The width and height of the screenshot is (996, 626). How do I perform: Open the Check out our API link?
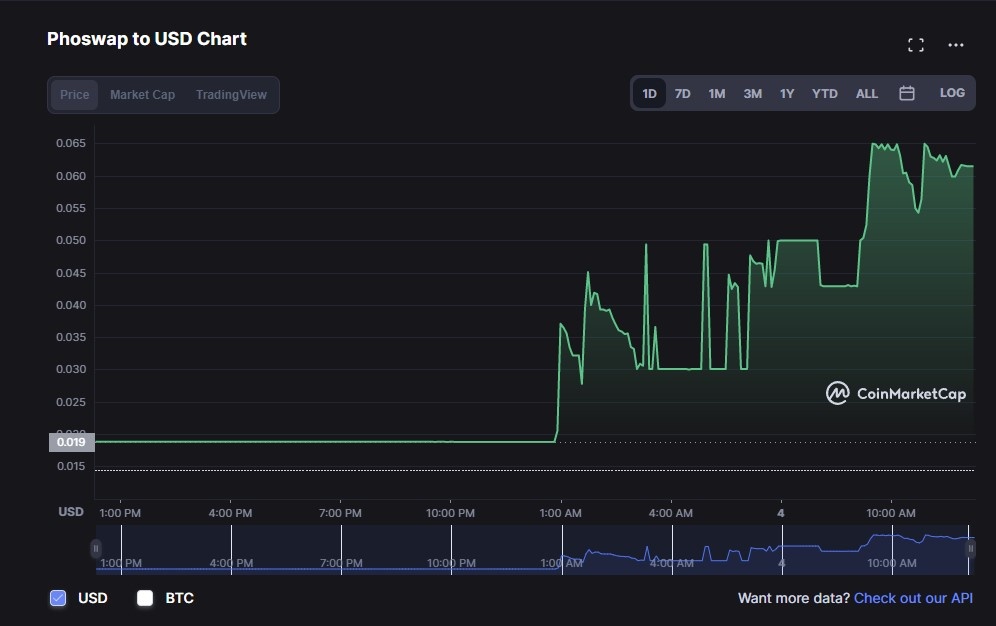912,598
